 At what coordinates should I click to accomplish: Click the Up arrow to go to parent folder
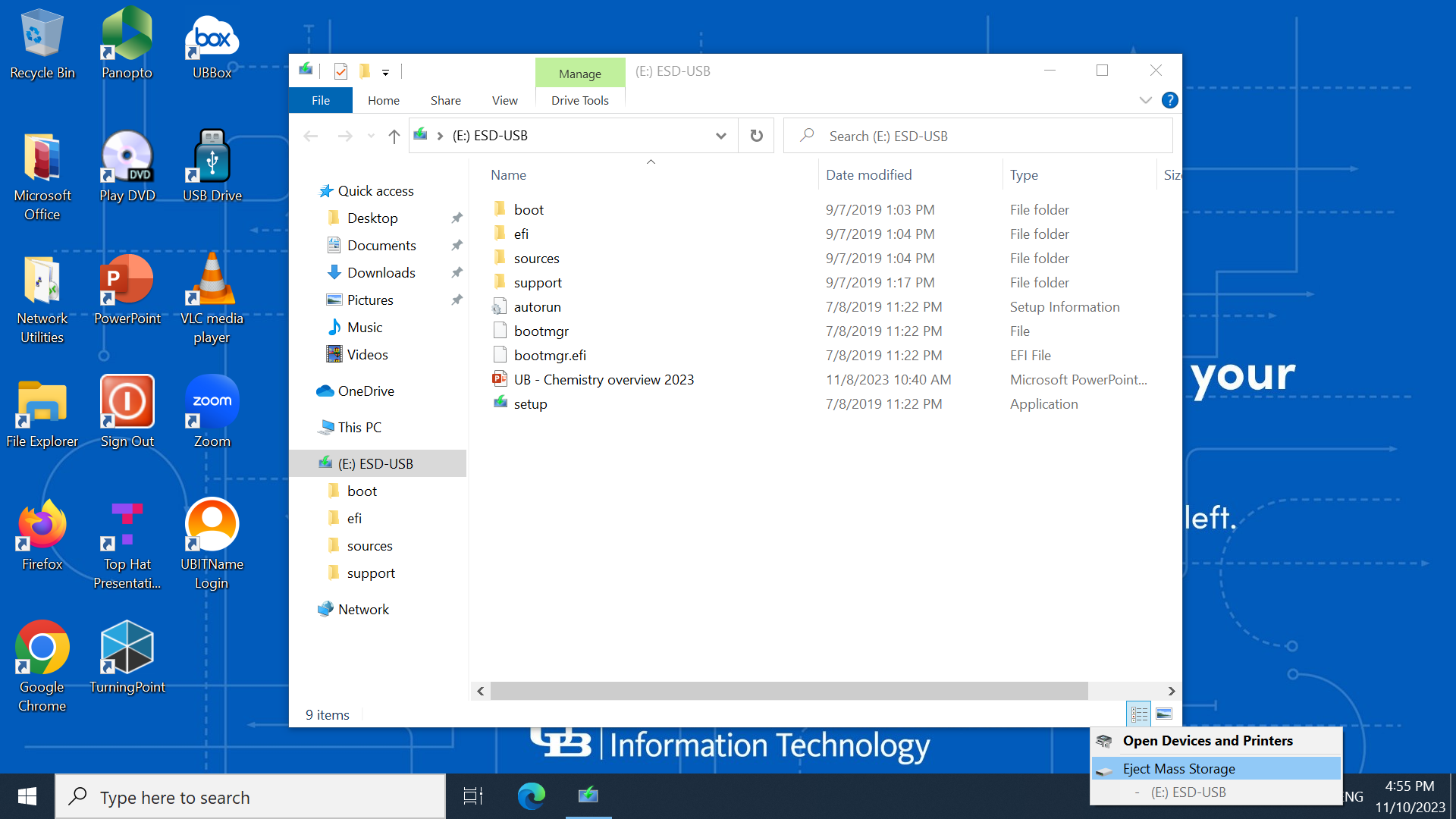[x=393, y=136]
